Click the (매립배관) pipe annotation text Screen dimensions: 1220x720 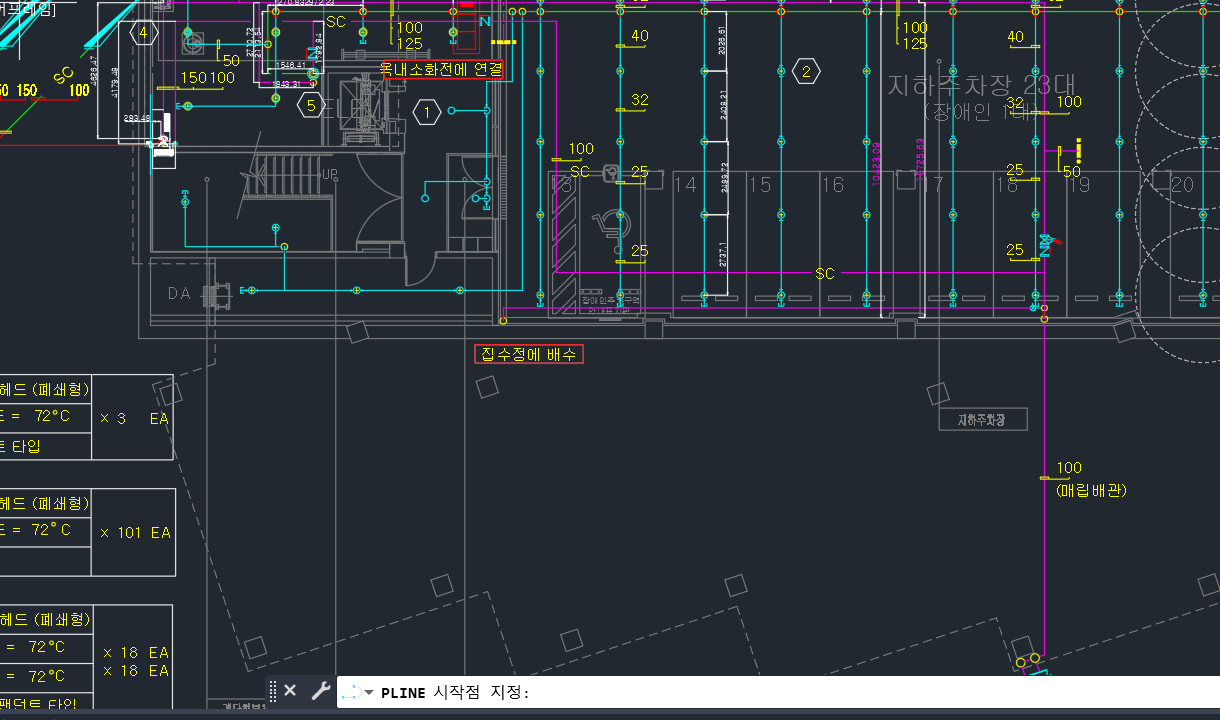click(x=1091, y=490)
